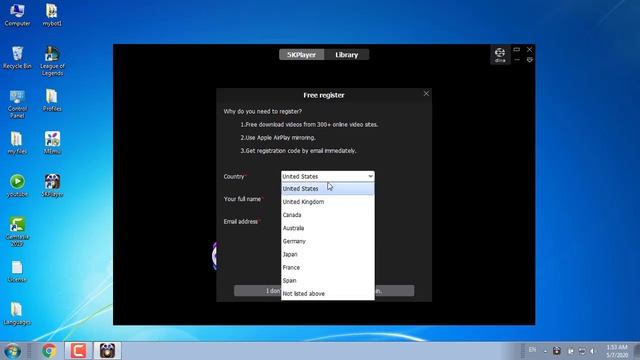Viewport: 640px width, 360px height.
Task: Pick Japan from the dropdown list
Action: tap(327, 254)
